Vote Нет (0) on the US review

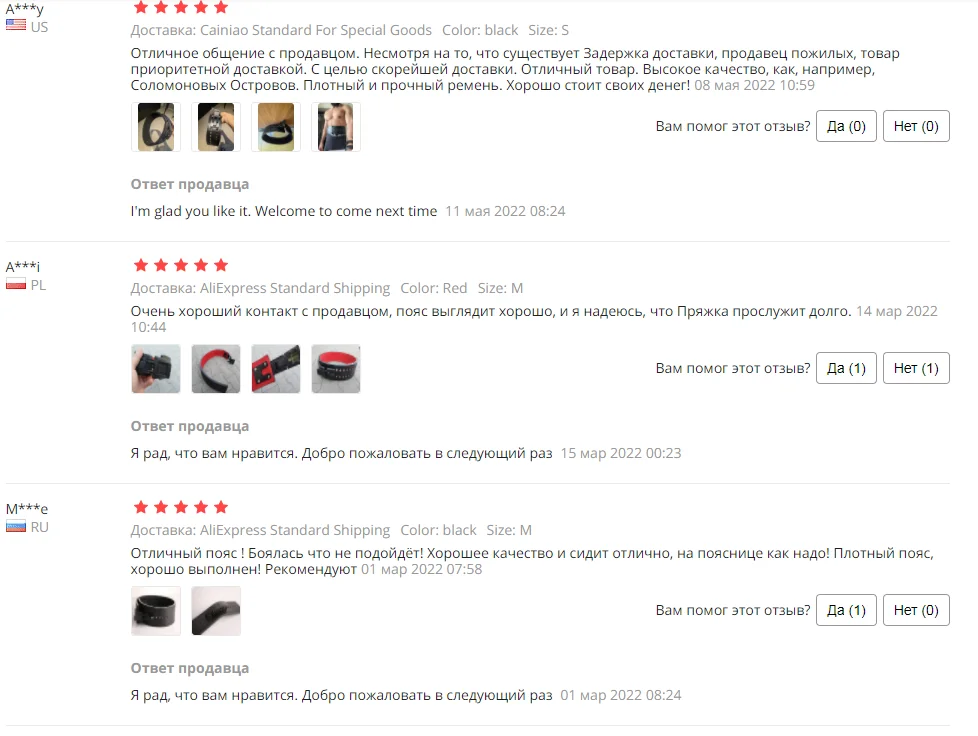(x=916, y=126)
